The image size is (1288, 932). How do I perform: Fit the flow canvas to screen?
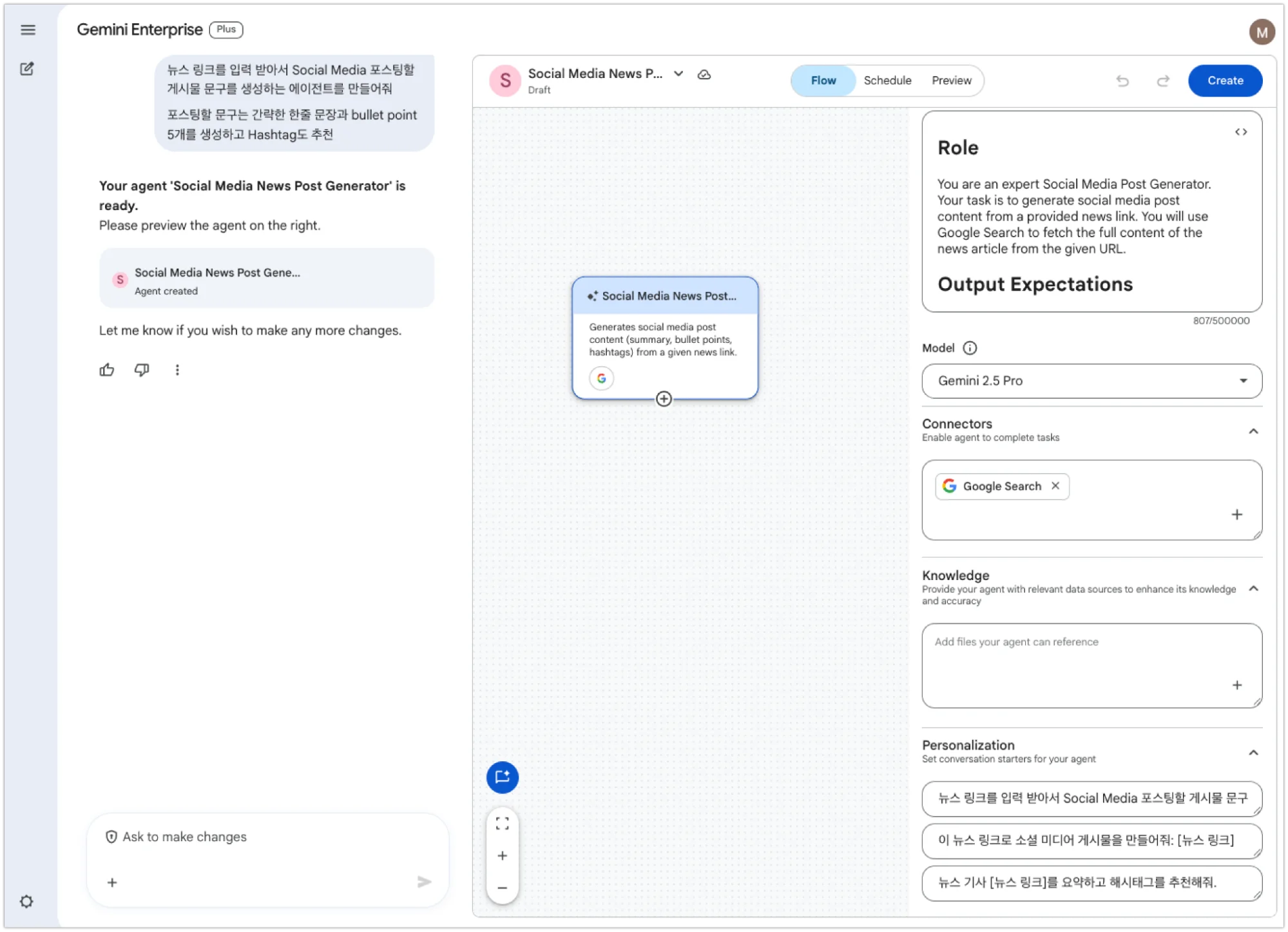[x=503, y=824]
